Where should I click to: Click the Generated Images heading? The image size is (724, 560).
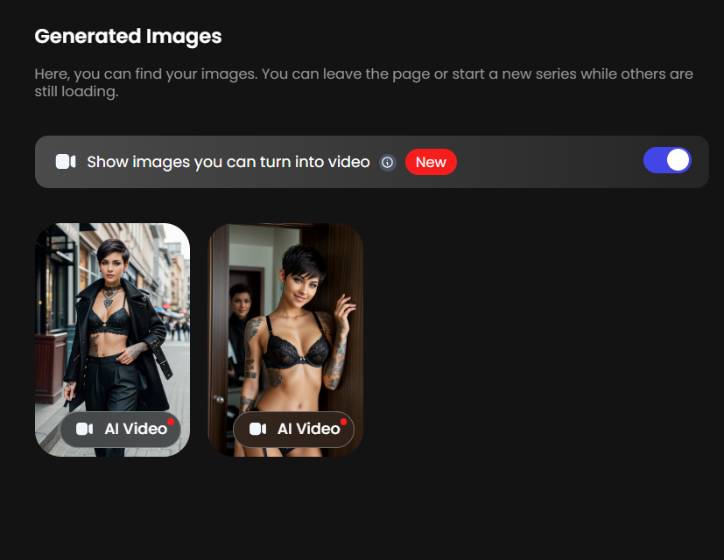(x=128, y=36)
